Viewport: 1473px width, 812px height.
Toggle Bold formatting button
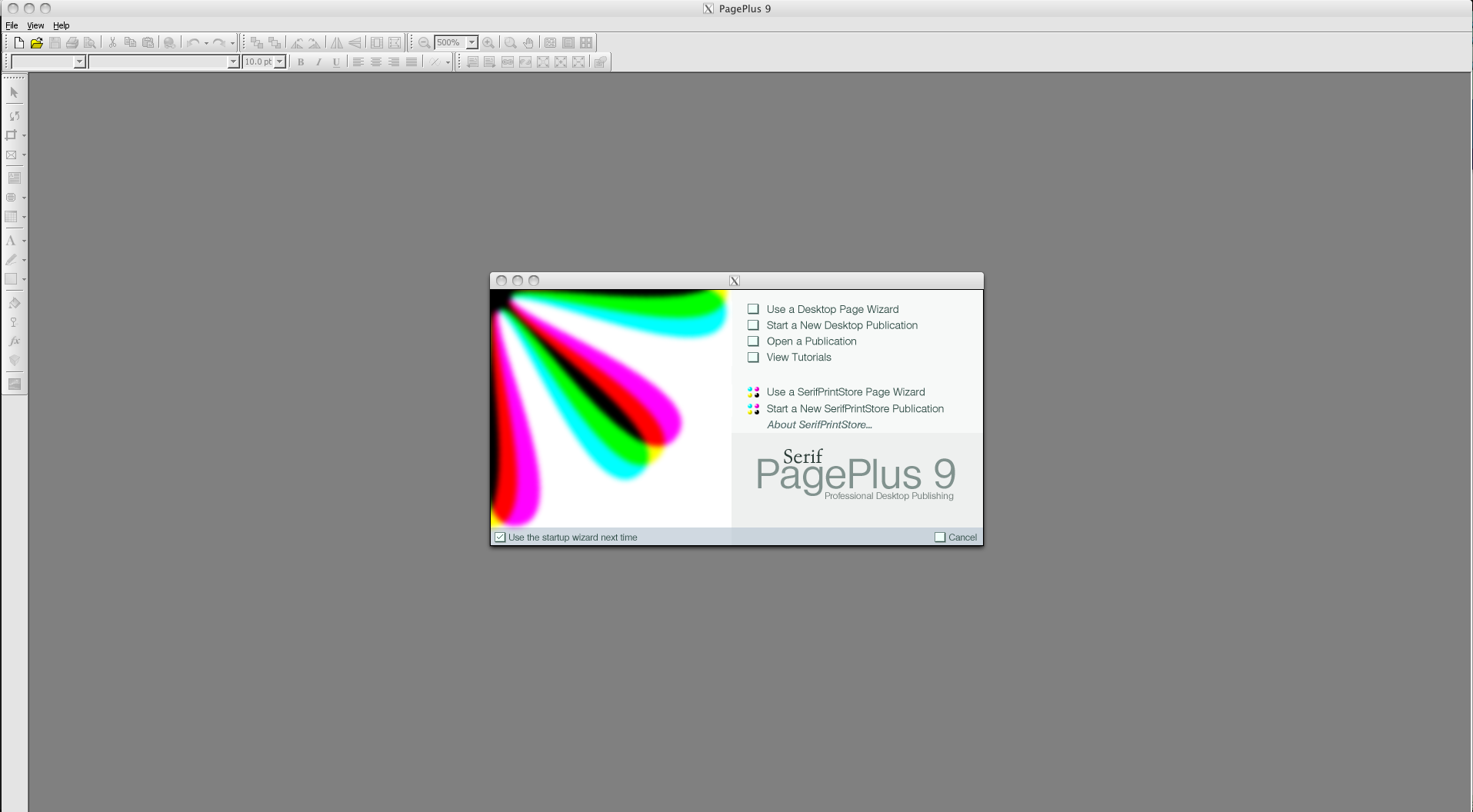point(301,62)
